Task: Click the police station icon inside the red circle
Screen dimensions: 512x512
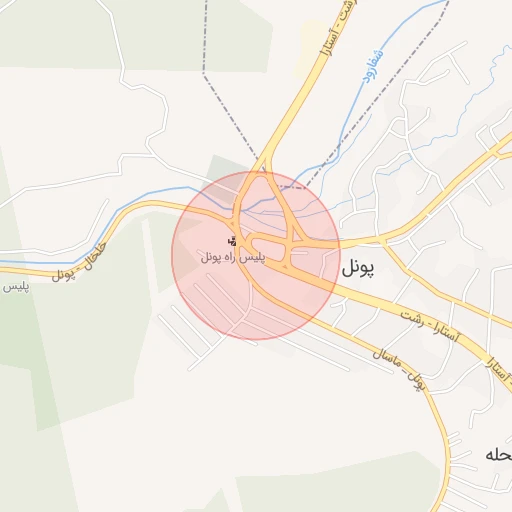Action: point(232,241)
